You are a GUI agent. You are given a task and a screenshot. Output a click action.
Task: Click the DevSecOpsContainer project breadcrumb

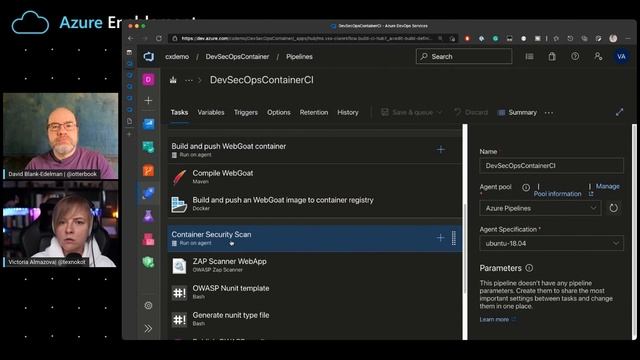coord(237,57)
